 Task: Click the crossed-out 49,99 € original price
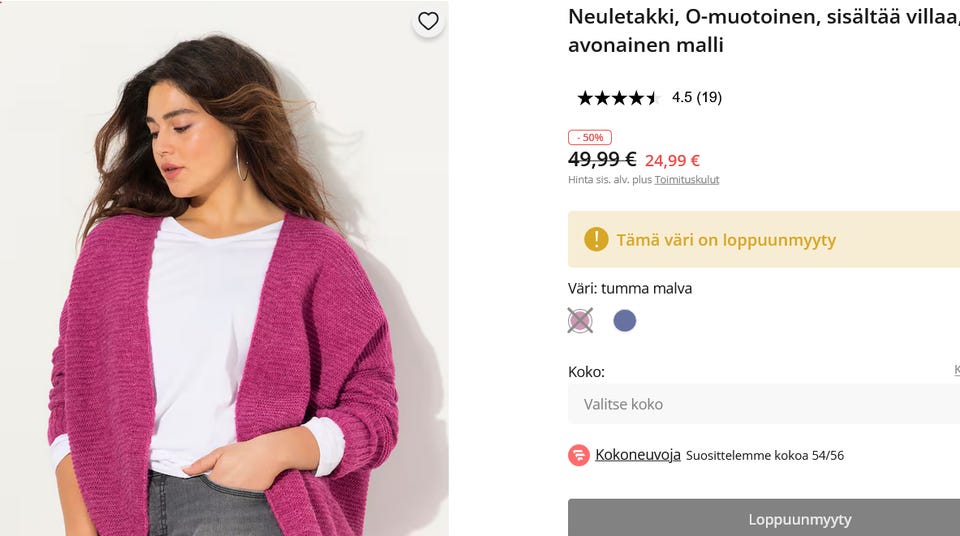point(602,159)
